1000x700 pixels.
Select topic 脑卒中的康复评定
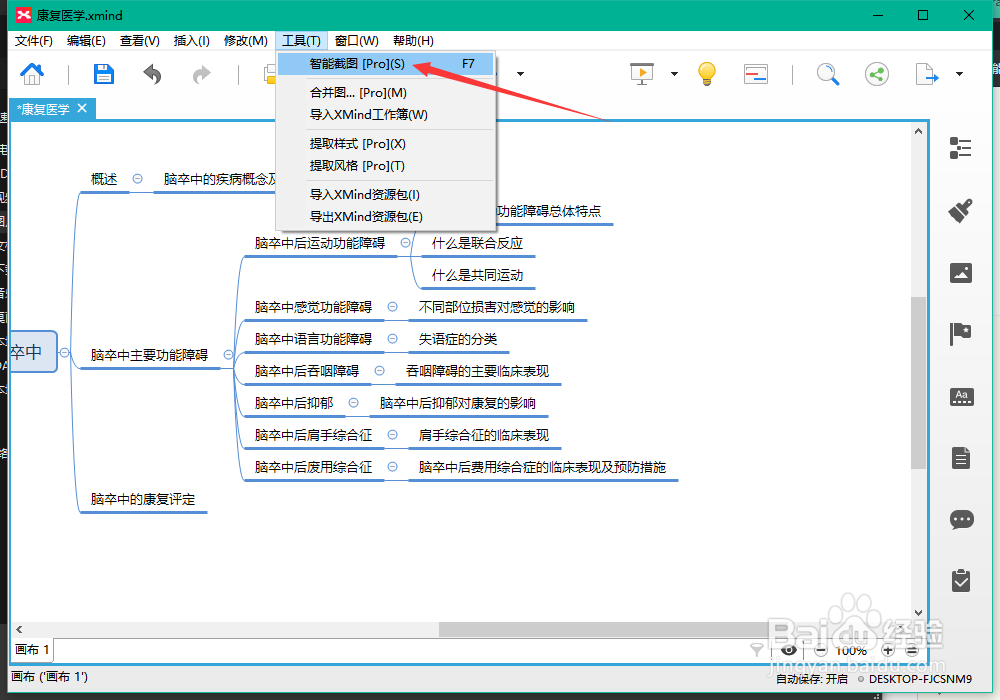point(143,499)
